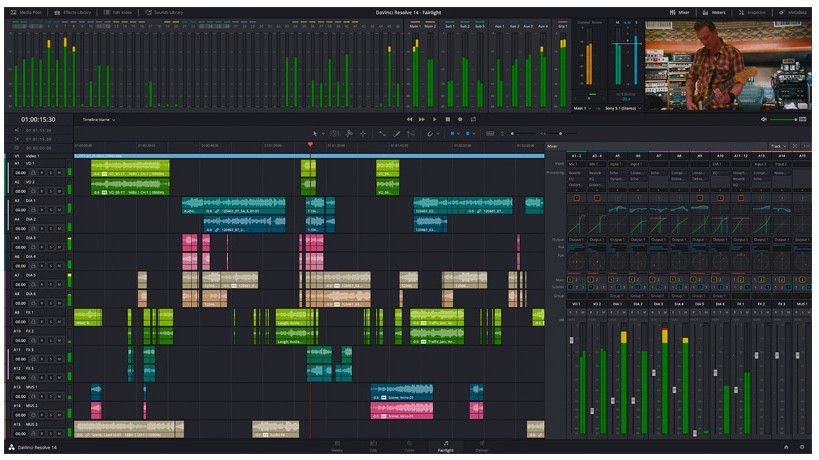The height and width of the screenshot is (460, 819).
Task: Expand the flag color dropdown arrow
Action: tap(459, 134)
